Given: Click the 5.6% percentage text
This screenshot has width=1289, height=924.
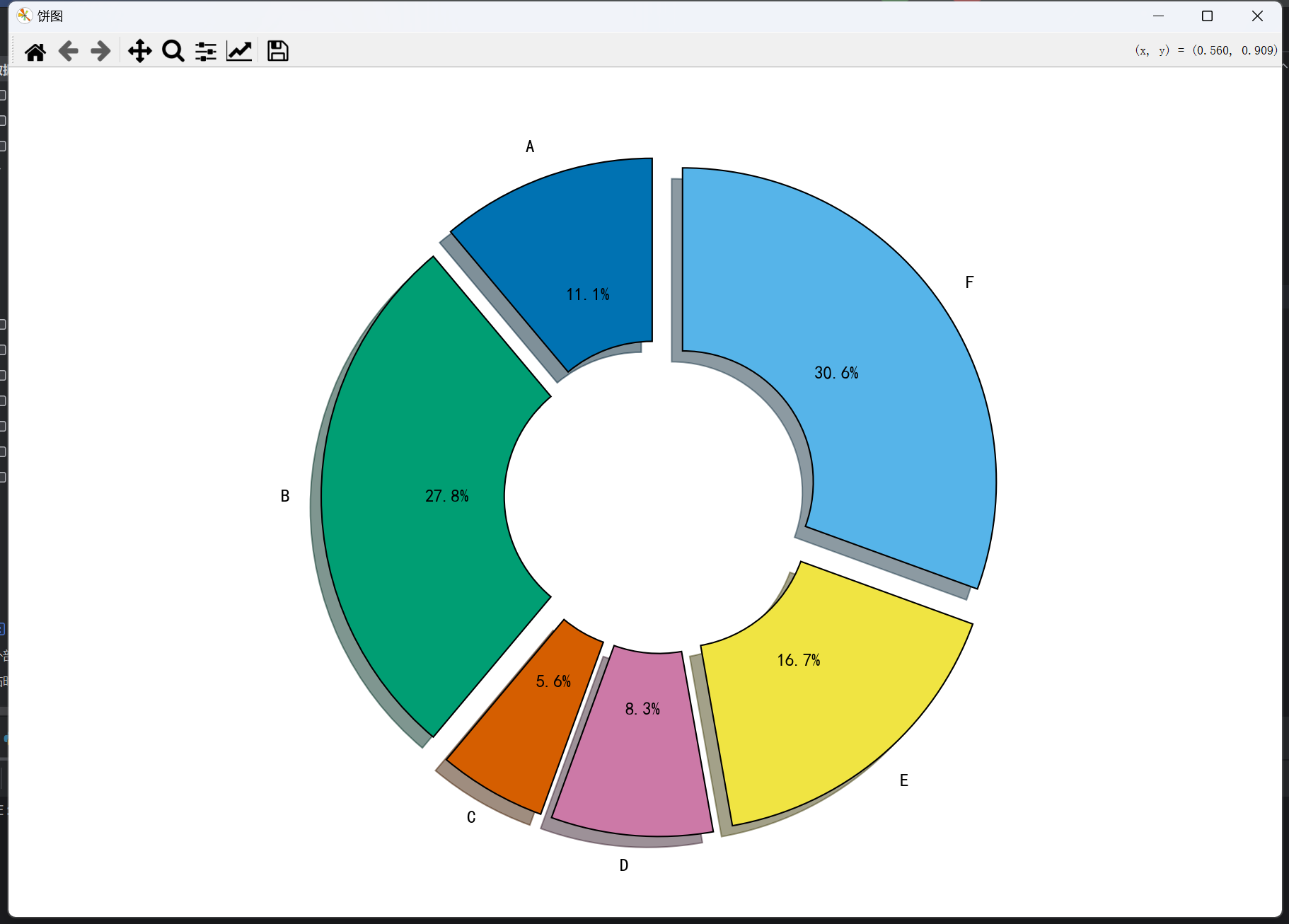Looking at the screenshot, I should coord(553,681).
